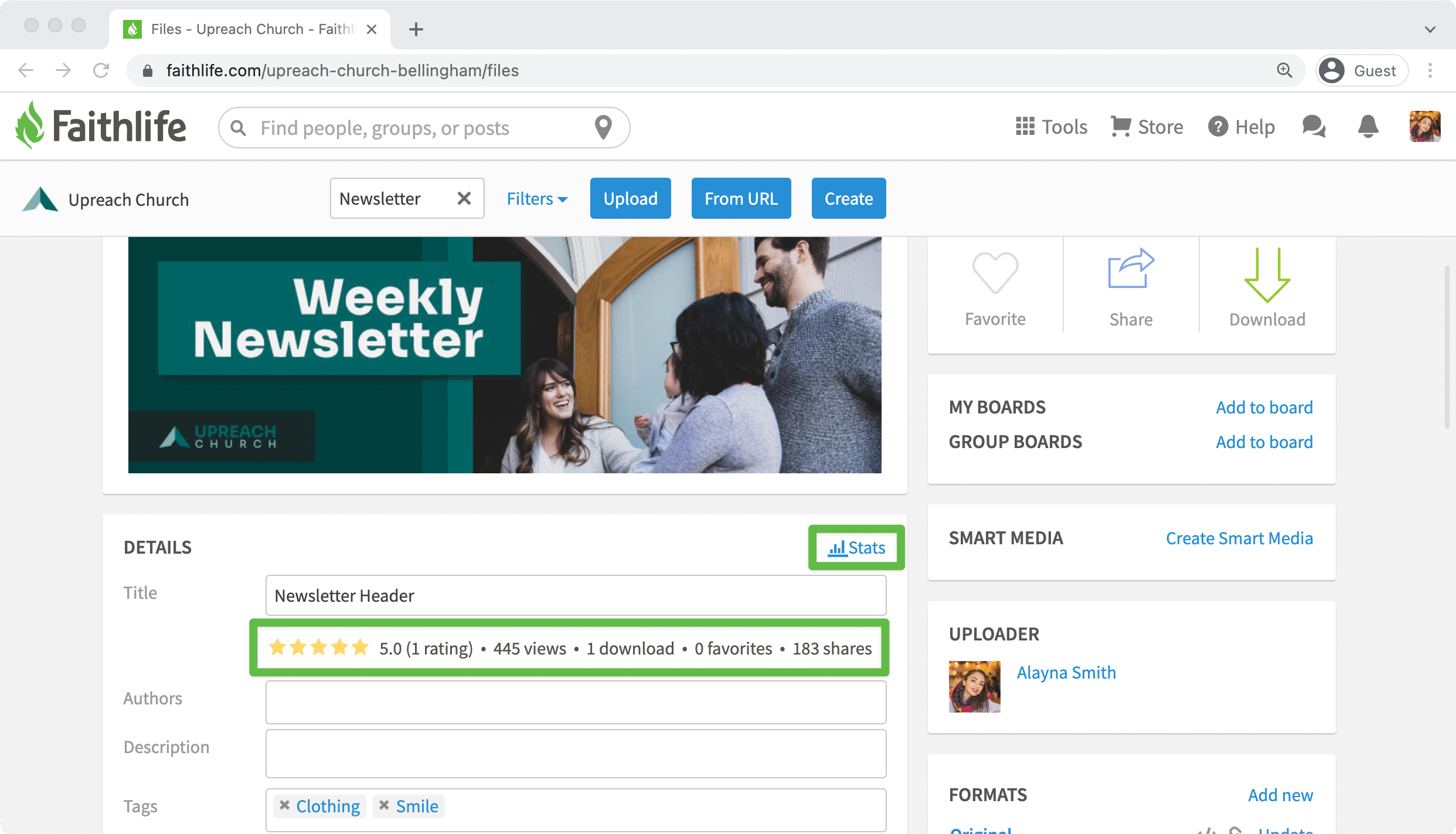Click the site lock icon in address bar
Viewport: 1456px width, 834px height.
pos(148,70)
